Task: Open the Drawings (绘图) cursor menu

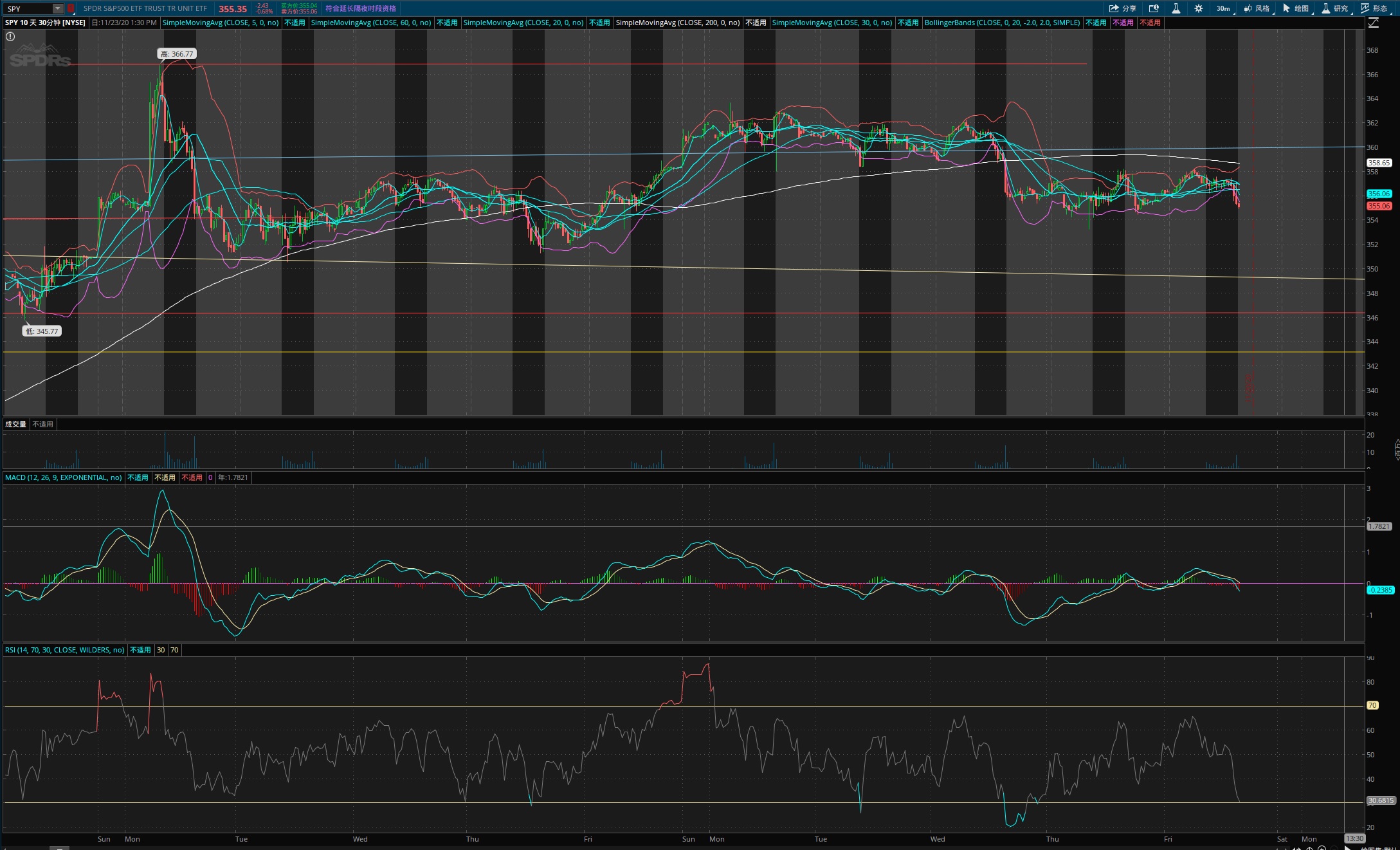Action: [1296, 8]
